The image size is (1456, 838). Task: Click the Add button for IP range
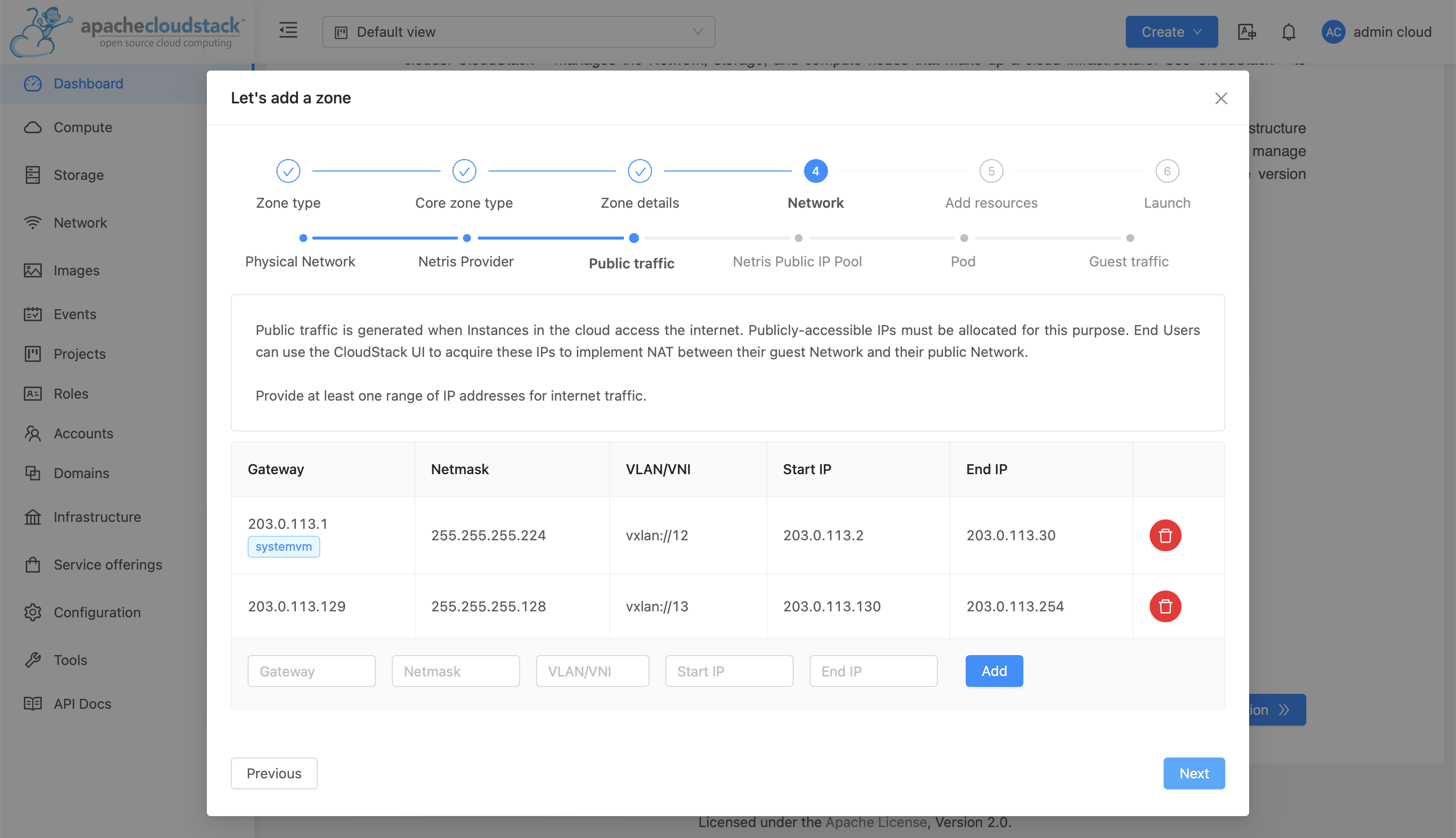click(x=994, y=671)
